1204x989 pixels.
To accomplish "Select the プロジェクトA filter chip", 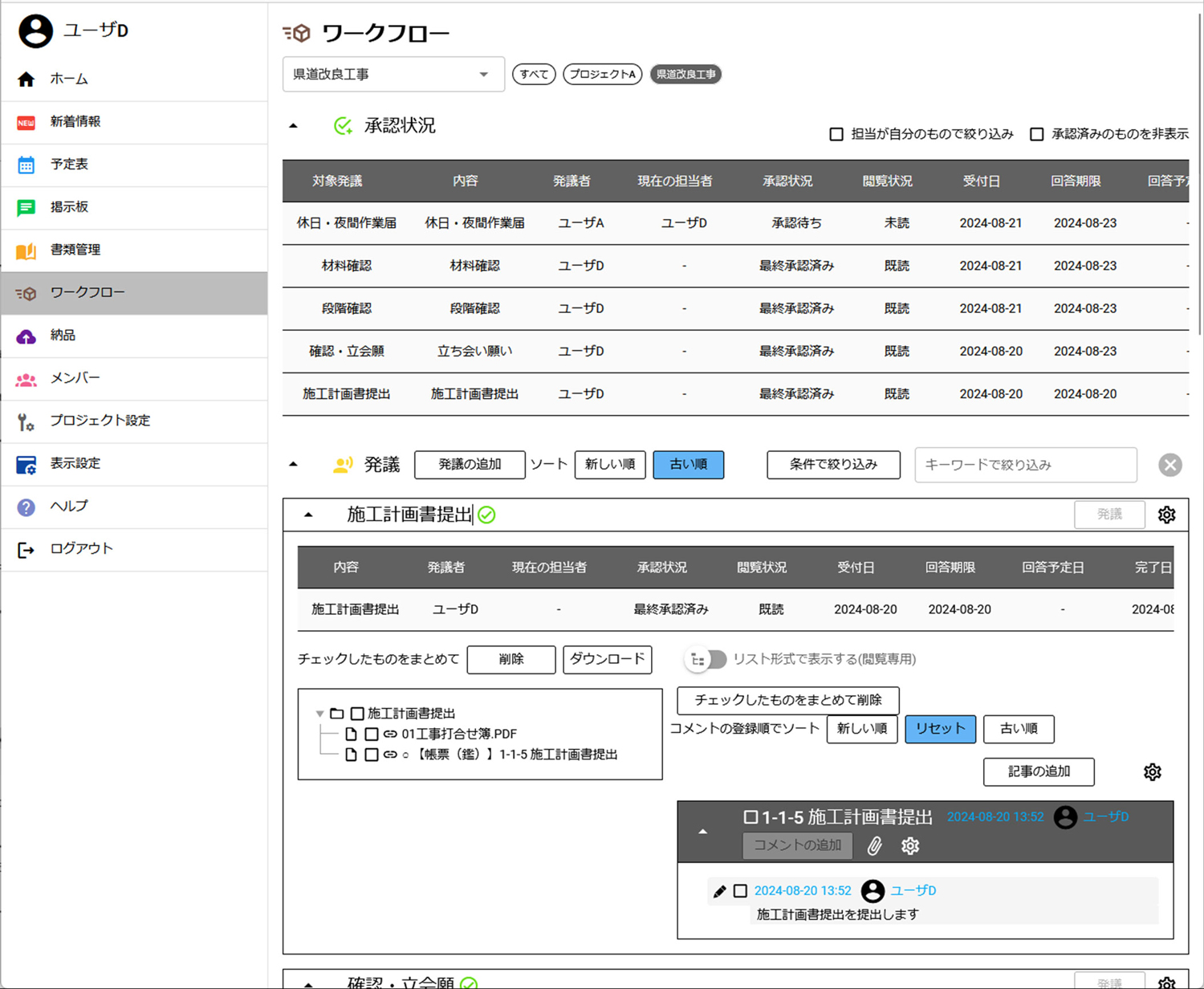I will [x=602, y=75].
